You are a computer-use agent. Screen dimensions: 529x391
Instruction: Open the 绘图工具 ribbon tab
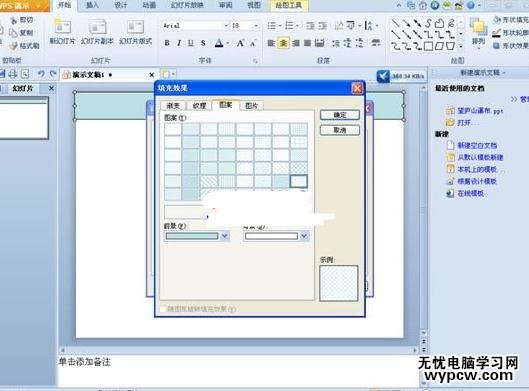(x=288, y=5)
